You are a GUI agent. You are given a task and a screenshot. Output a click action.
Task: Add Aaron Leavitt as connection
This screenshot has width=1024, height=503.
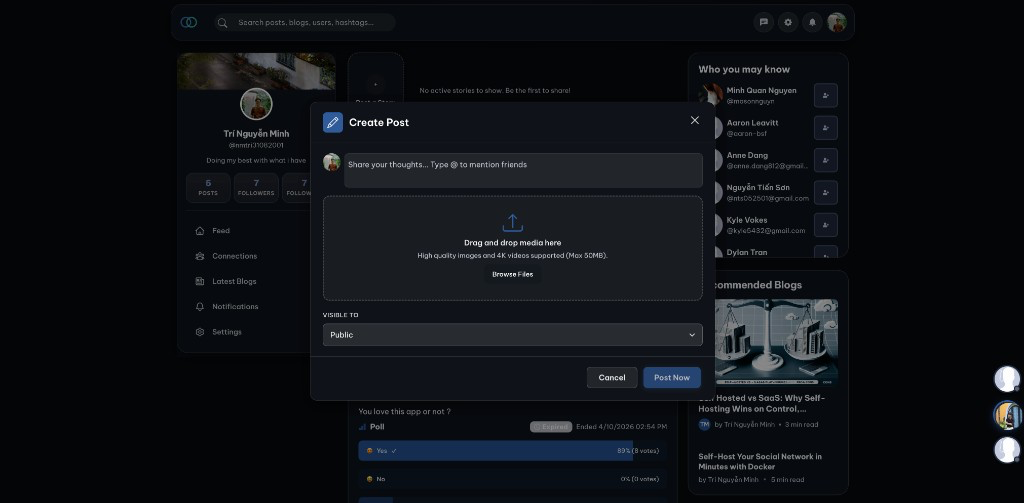(x=825, y=128)
